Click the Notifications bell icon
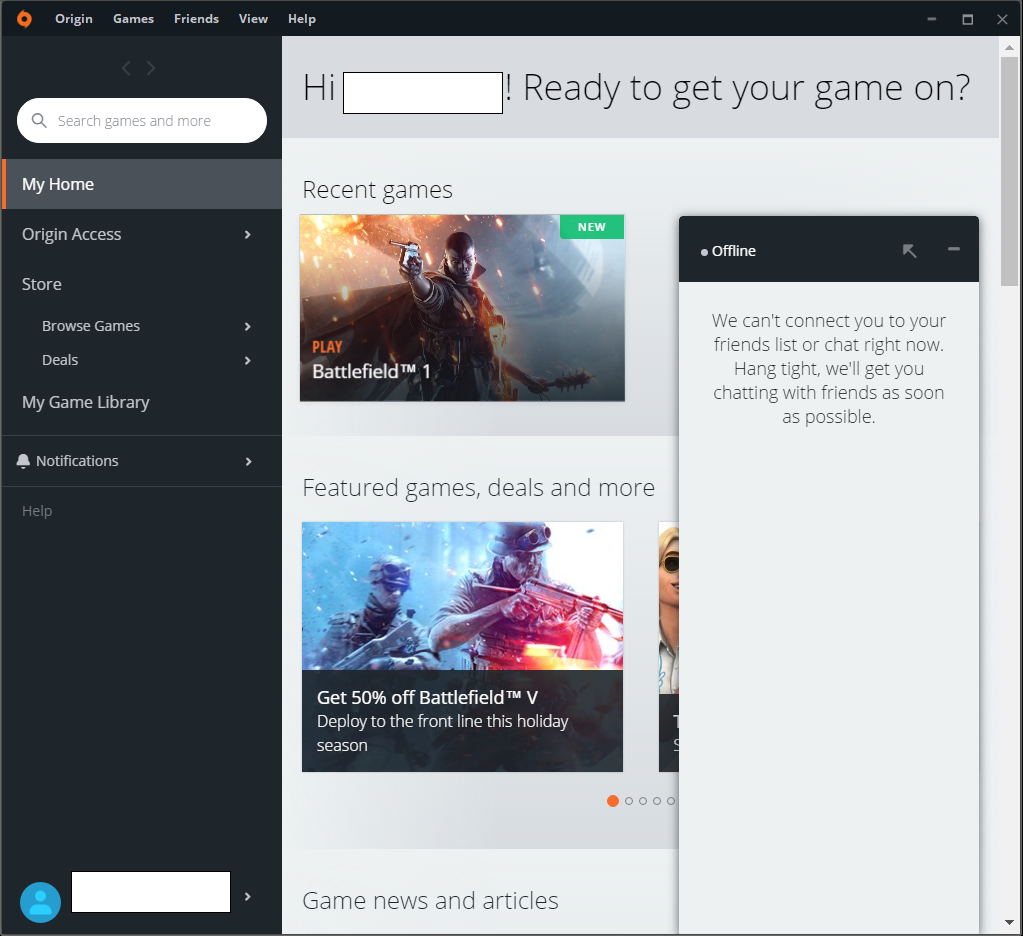The height and width of the screenshot is (936, 1023). 23,461
